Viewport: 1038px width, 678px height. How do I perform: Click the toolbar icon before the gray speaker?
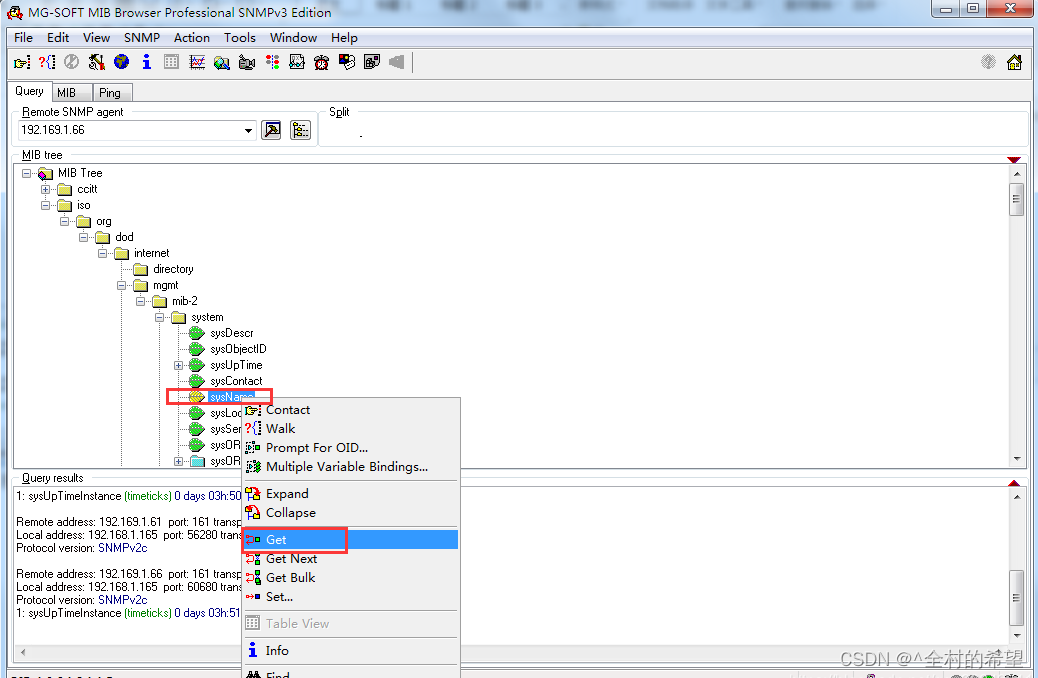coord(372,62)
